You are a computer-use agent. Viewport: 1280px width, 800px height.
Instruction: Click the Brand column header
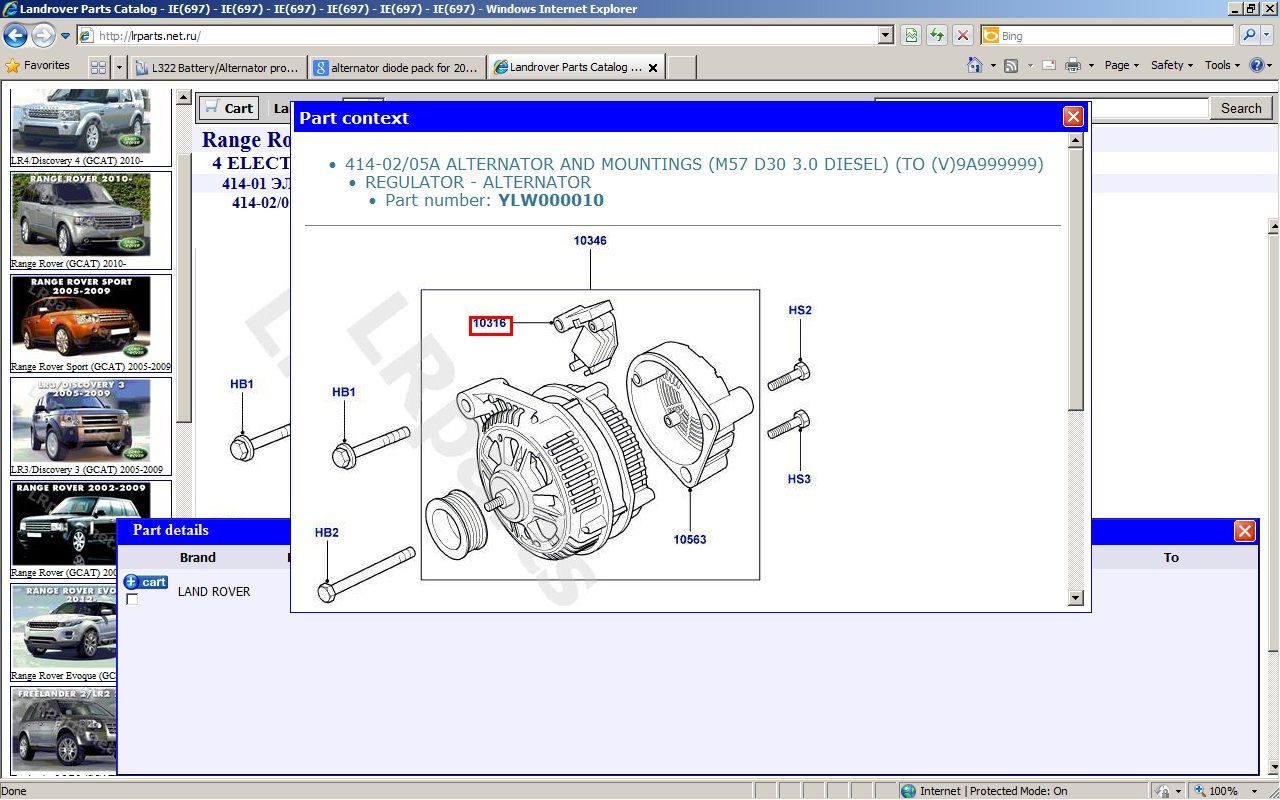point(198,558)
